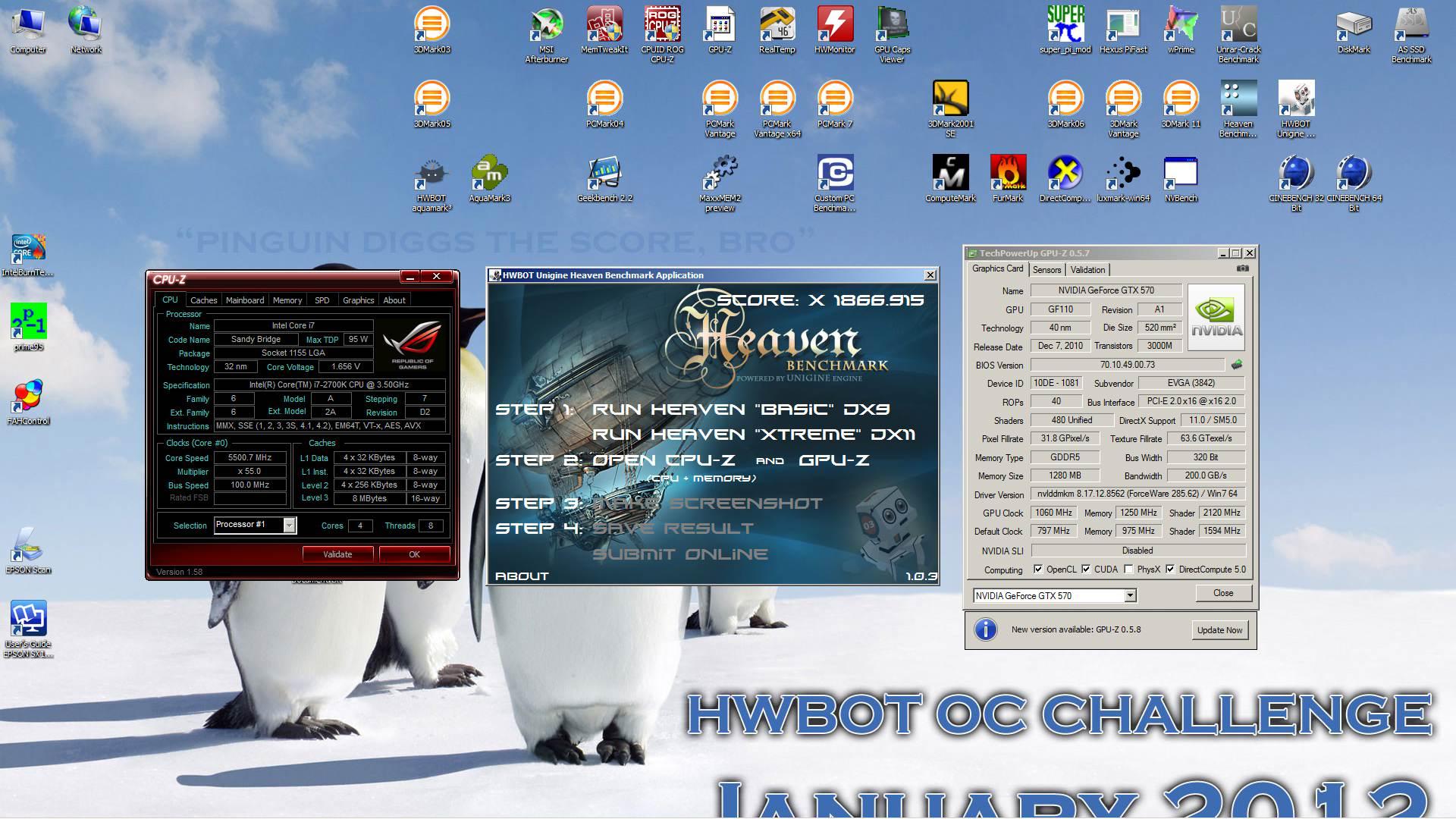
Task: Click Run Heaven "Xtreme" DX11
Action: pos(753,435)
